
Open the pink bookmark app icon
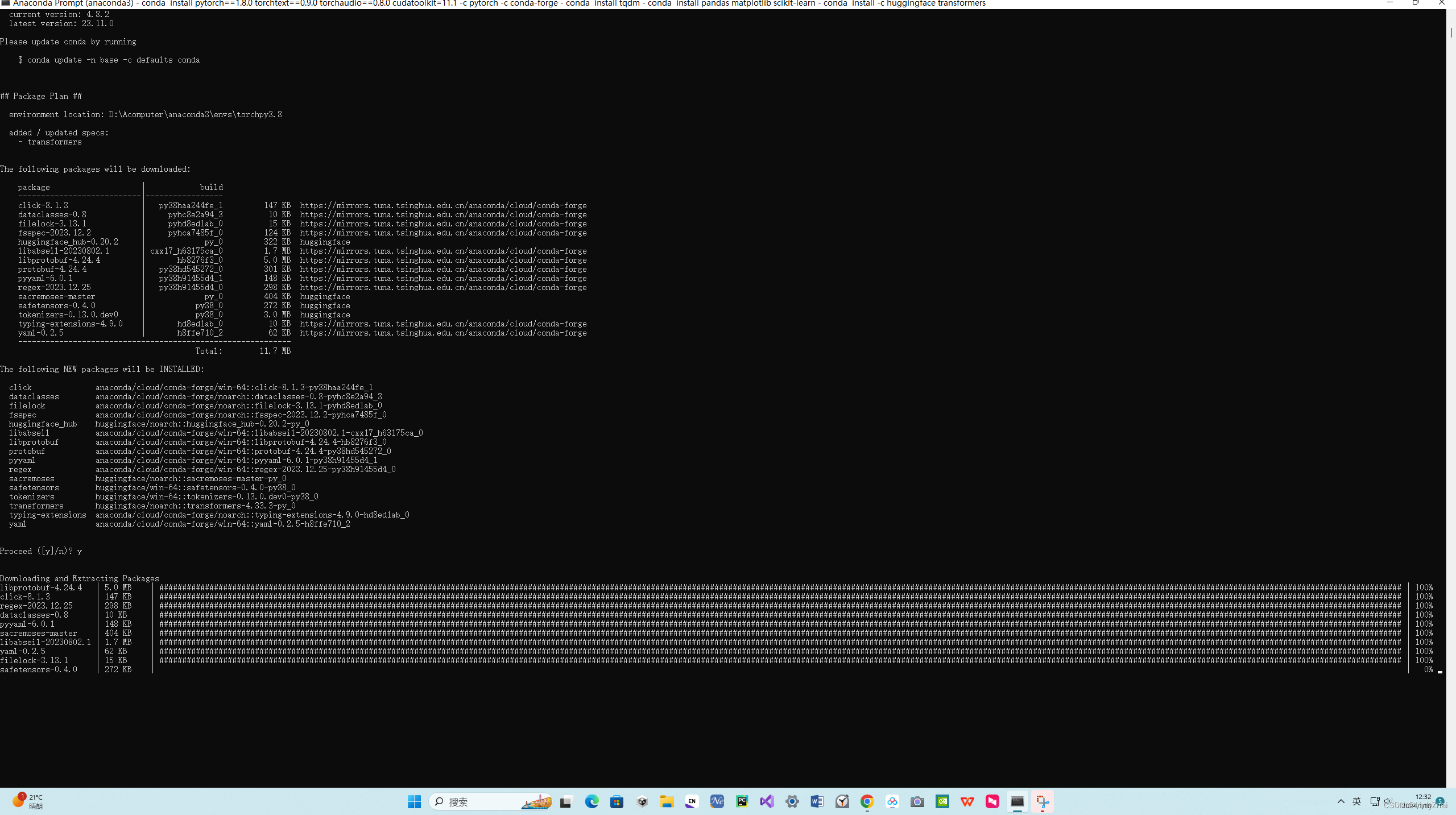pyautogui.click(x=992, y=801)
